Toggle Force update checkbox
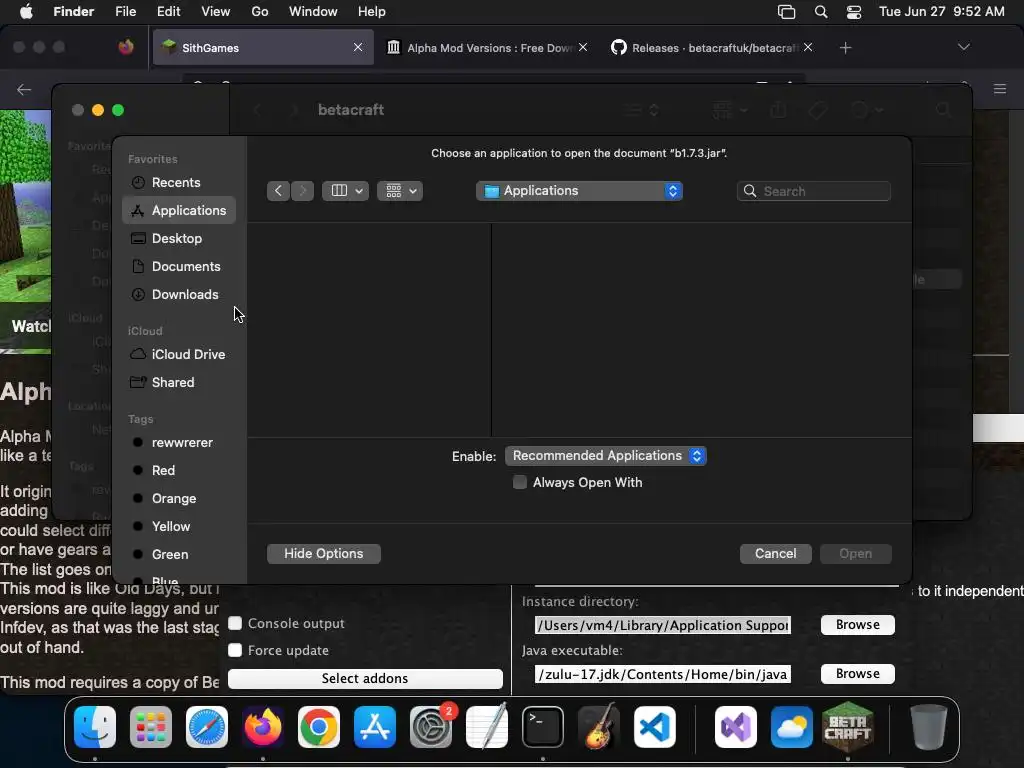This screenshot has width=1024, height=768. 235,650
